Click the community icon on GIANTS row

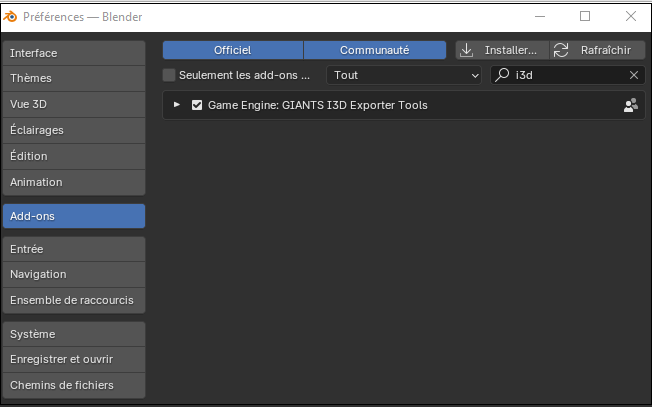pyautogui.click(x=630, y=105)
